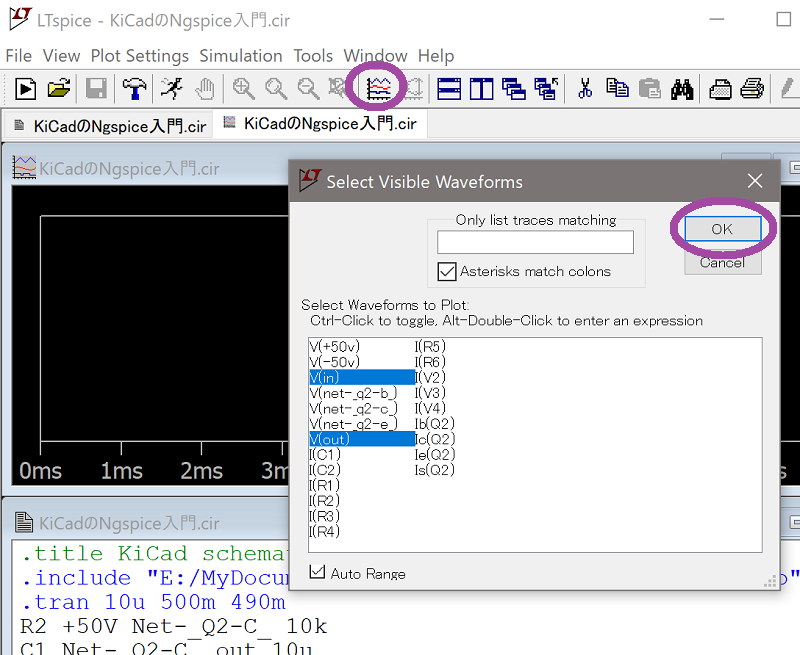This screenshot has width=800, height=655.
Task: Select the I(R3) trace
Action: [324, 516]
